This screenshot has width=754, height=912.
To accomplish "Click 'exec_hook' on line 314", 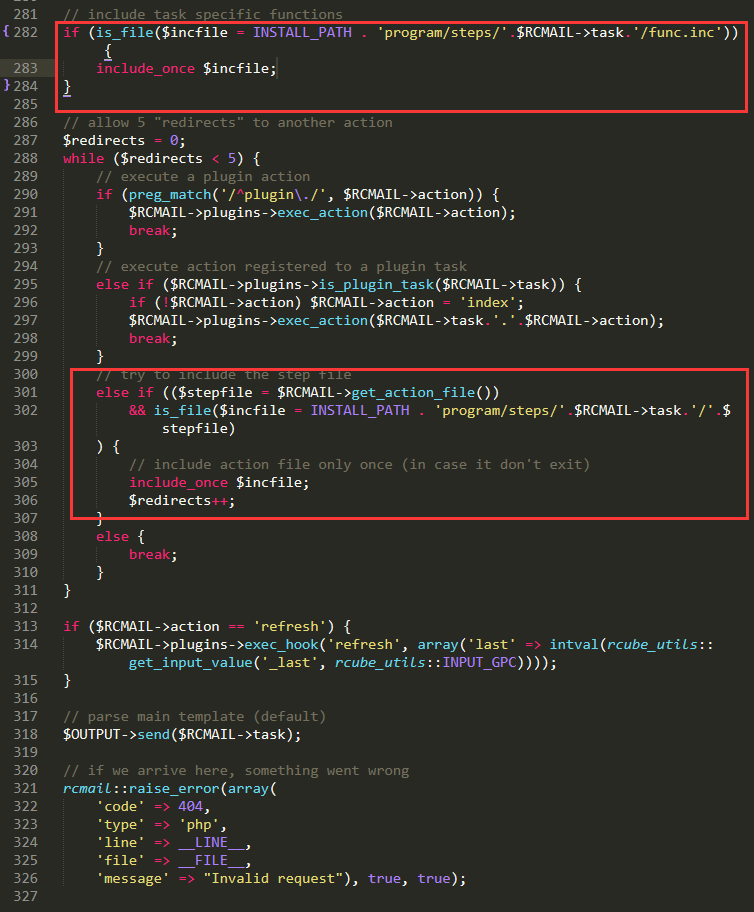I will coord(281,644).
